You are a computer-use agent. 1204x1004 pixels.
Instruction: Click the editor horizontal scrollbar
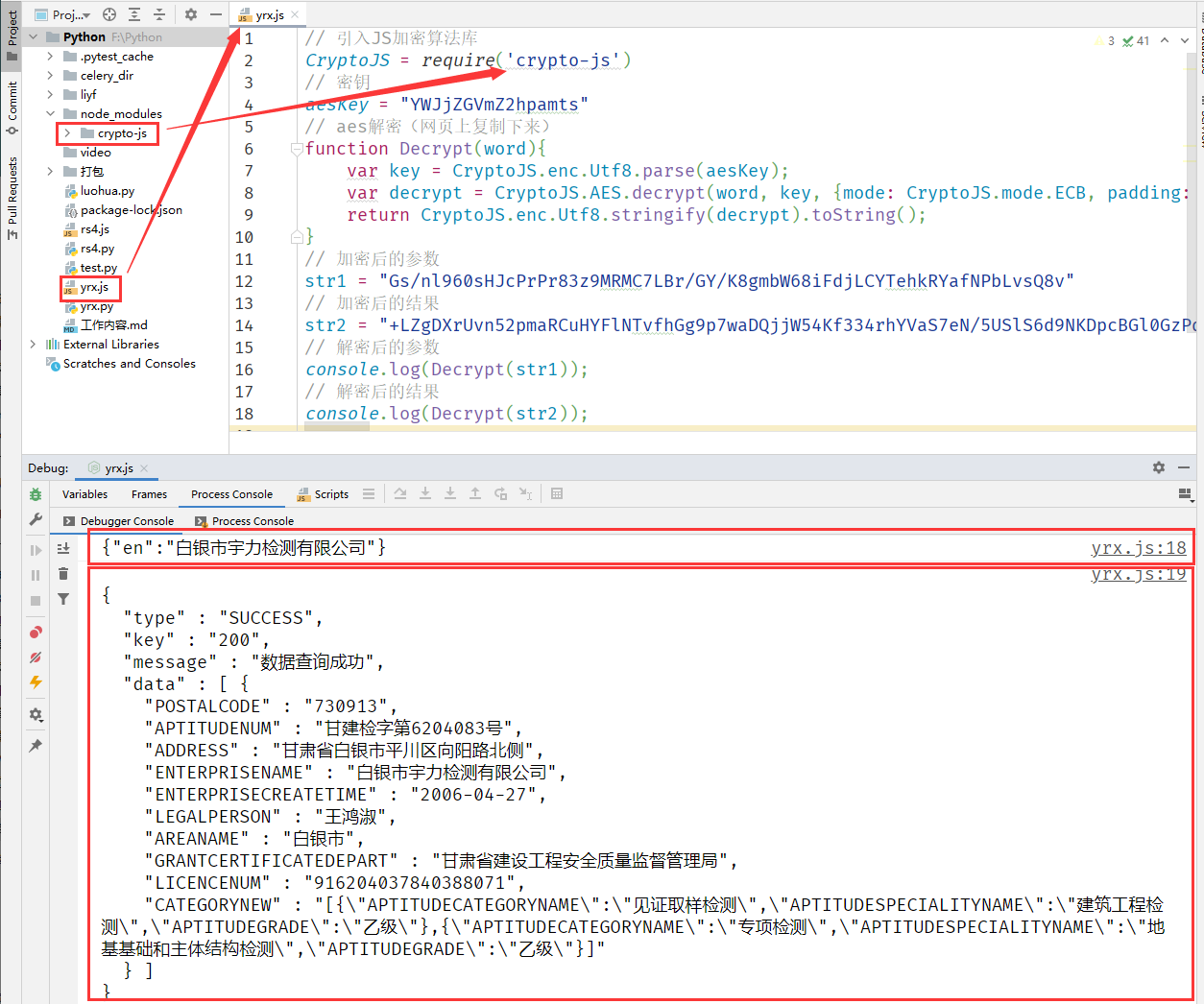[337, 427]
